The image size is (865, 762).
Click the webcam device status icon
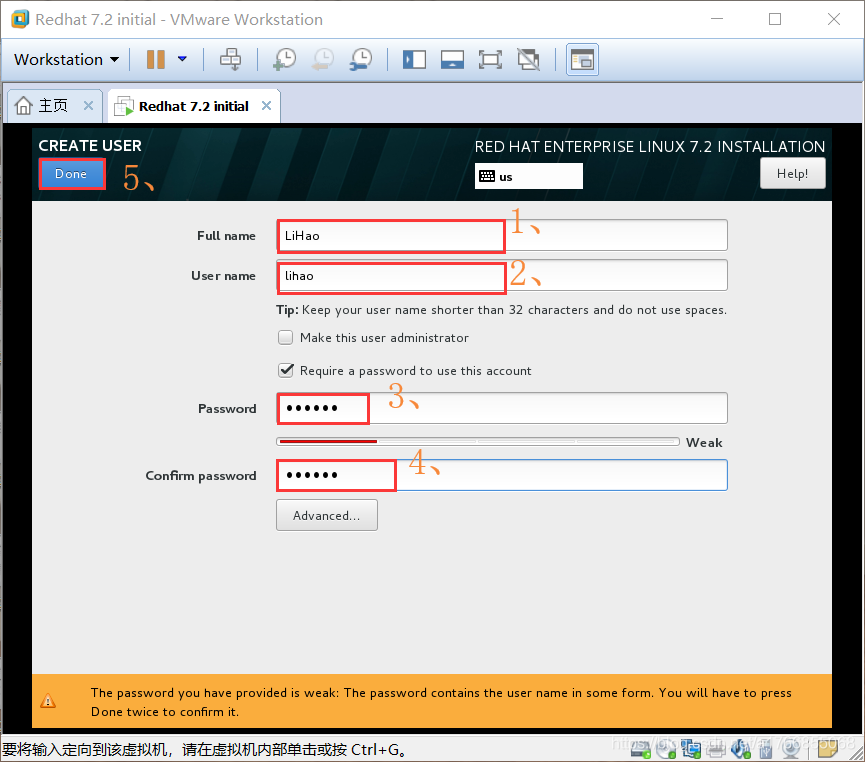[791, 748]
